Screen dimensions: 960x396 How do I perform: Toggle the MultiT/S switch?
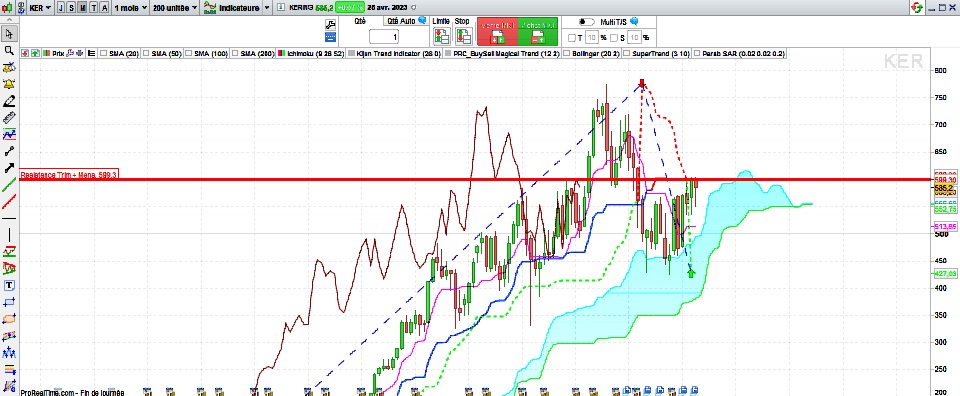(x=586, y=21)
